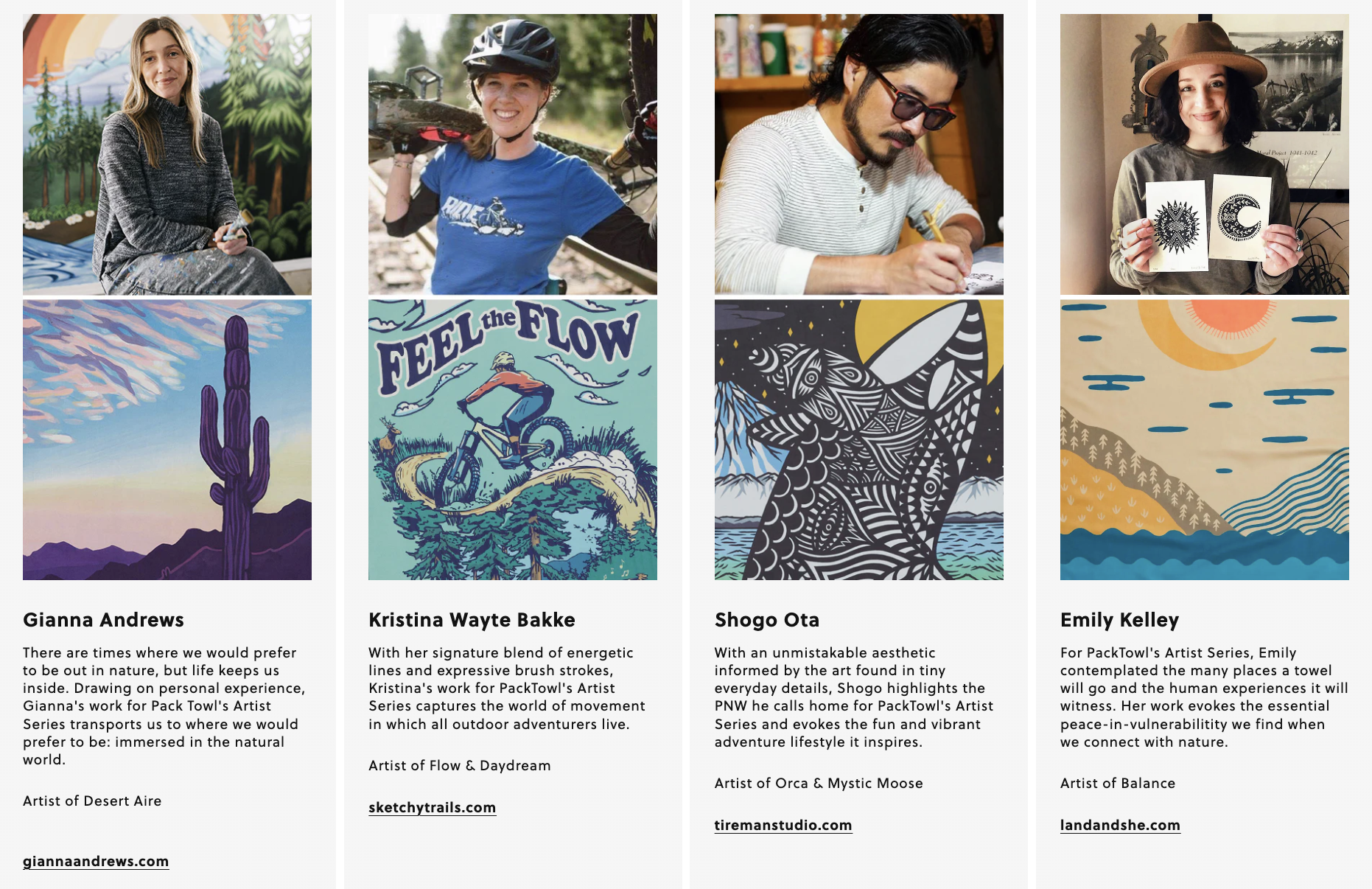Viewport: 1372px width, 889px height.
Task: Open the photo of man drawing at table
Action: point(858,155)
